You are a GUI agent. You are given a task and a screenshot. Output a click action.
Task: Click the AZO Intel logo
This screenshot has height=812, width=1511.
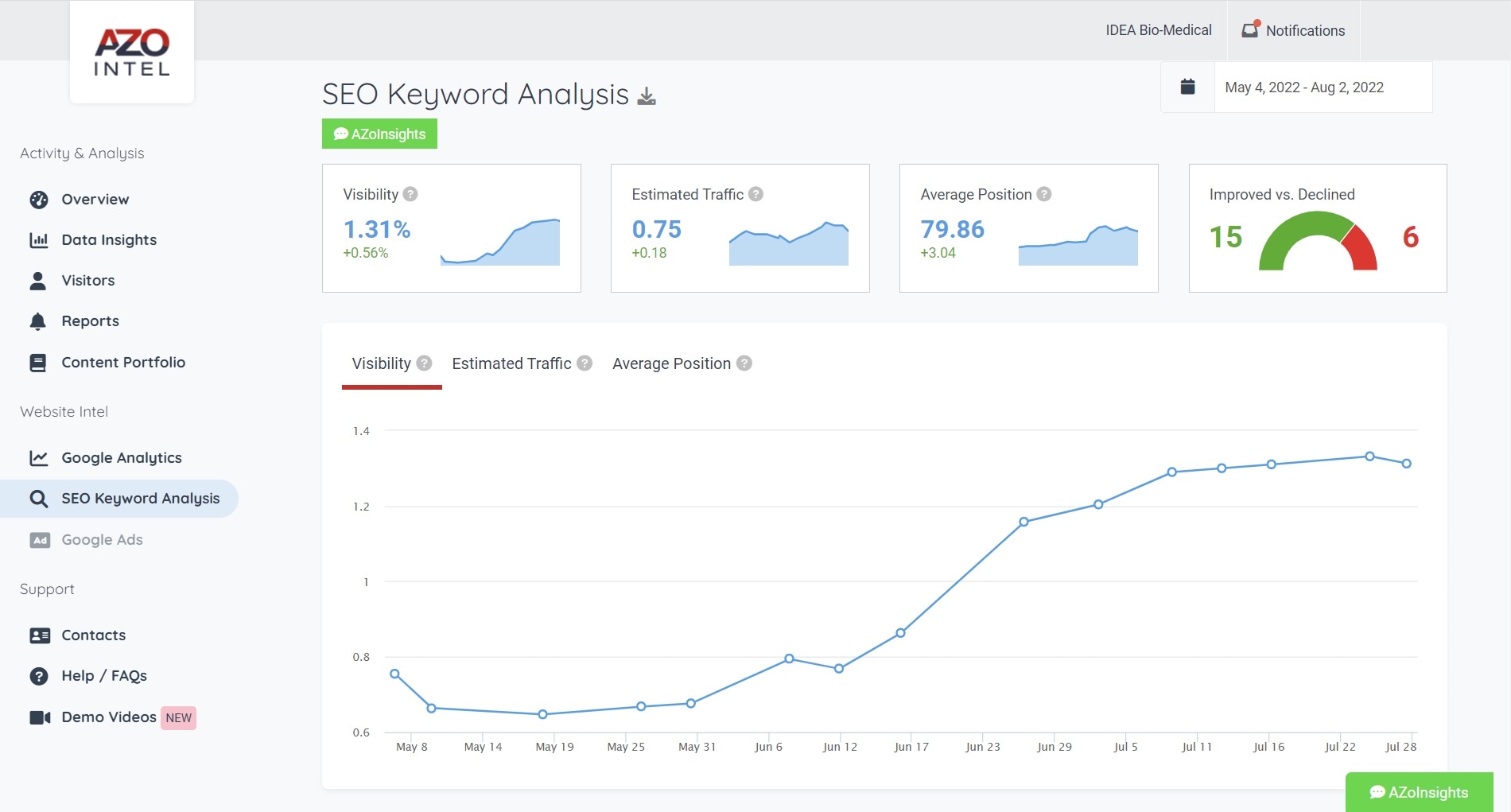coord(132,52)
